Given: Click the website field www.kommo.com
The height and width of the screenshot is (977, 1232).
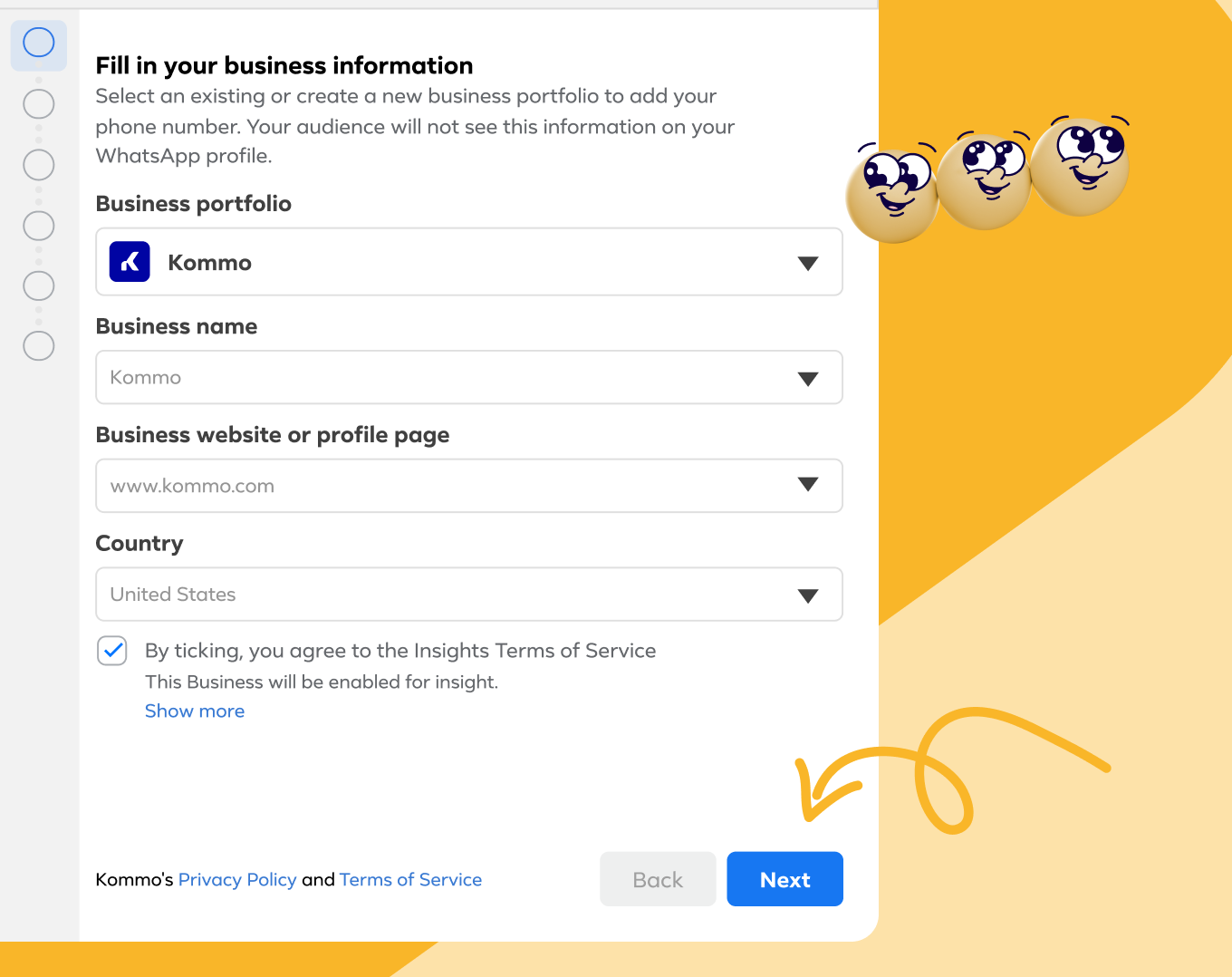Looking at the screenshot, I should tap(469, 486).
